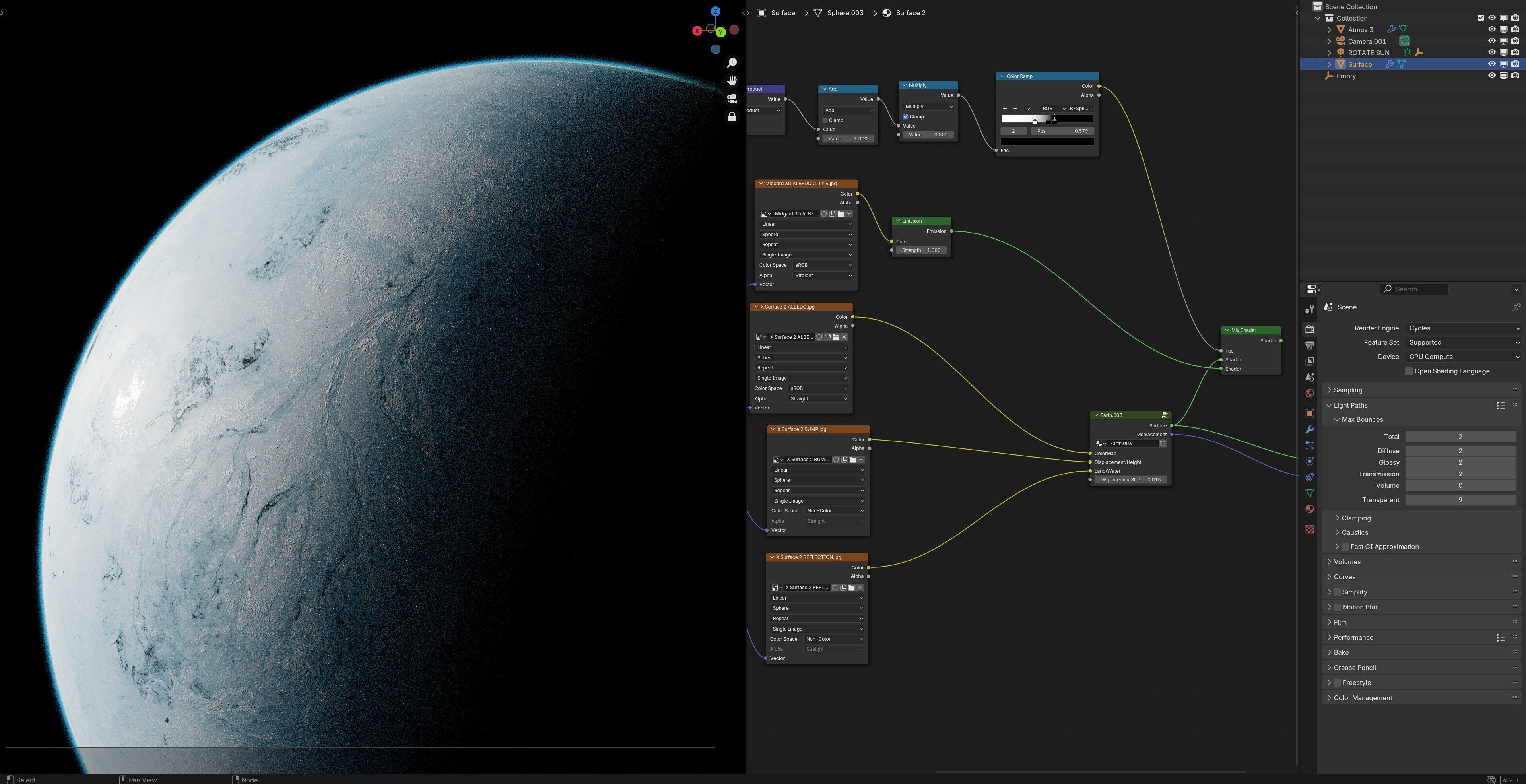Uncheck Clamp on the Multiply node

click(906, 116)
